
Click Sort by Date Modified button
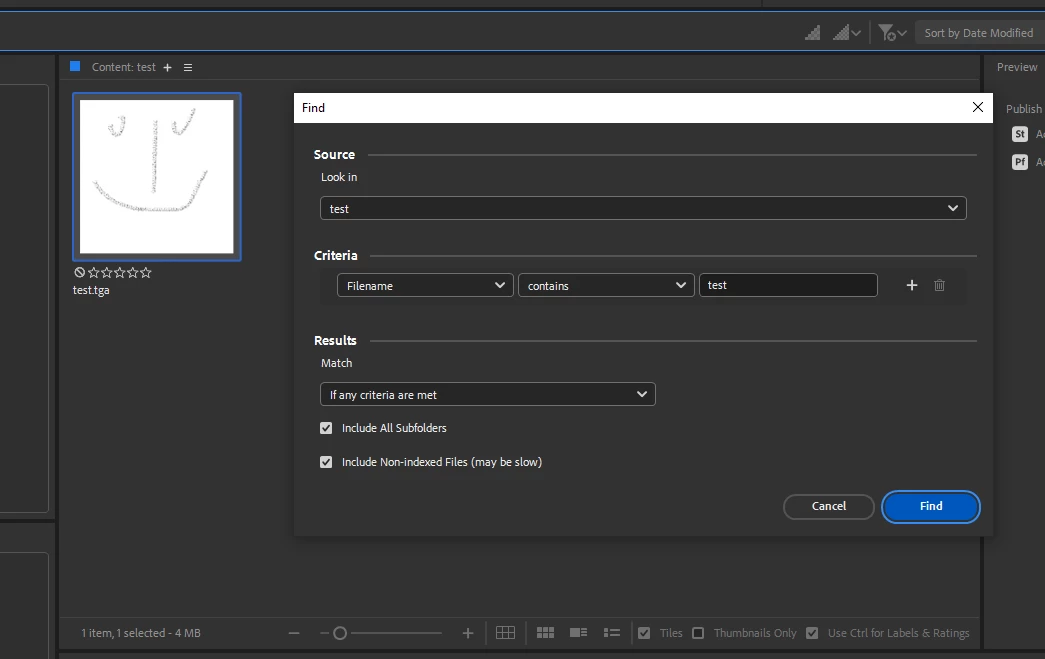click(x=978, y=33)
